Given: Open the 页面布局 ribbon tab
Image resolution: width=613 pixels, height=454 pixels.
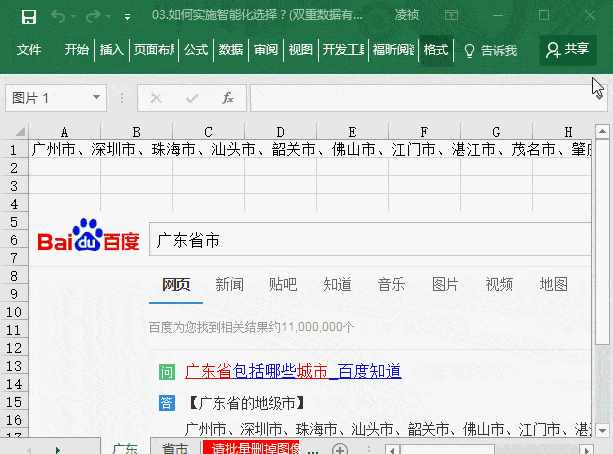Looking at the screenshot, I should tap(154, 50).
